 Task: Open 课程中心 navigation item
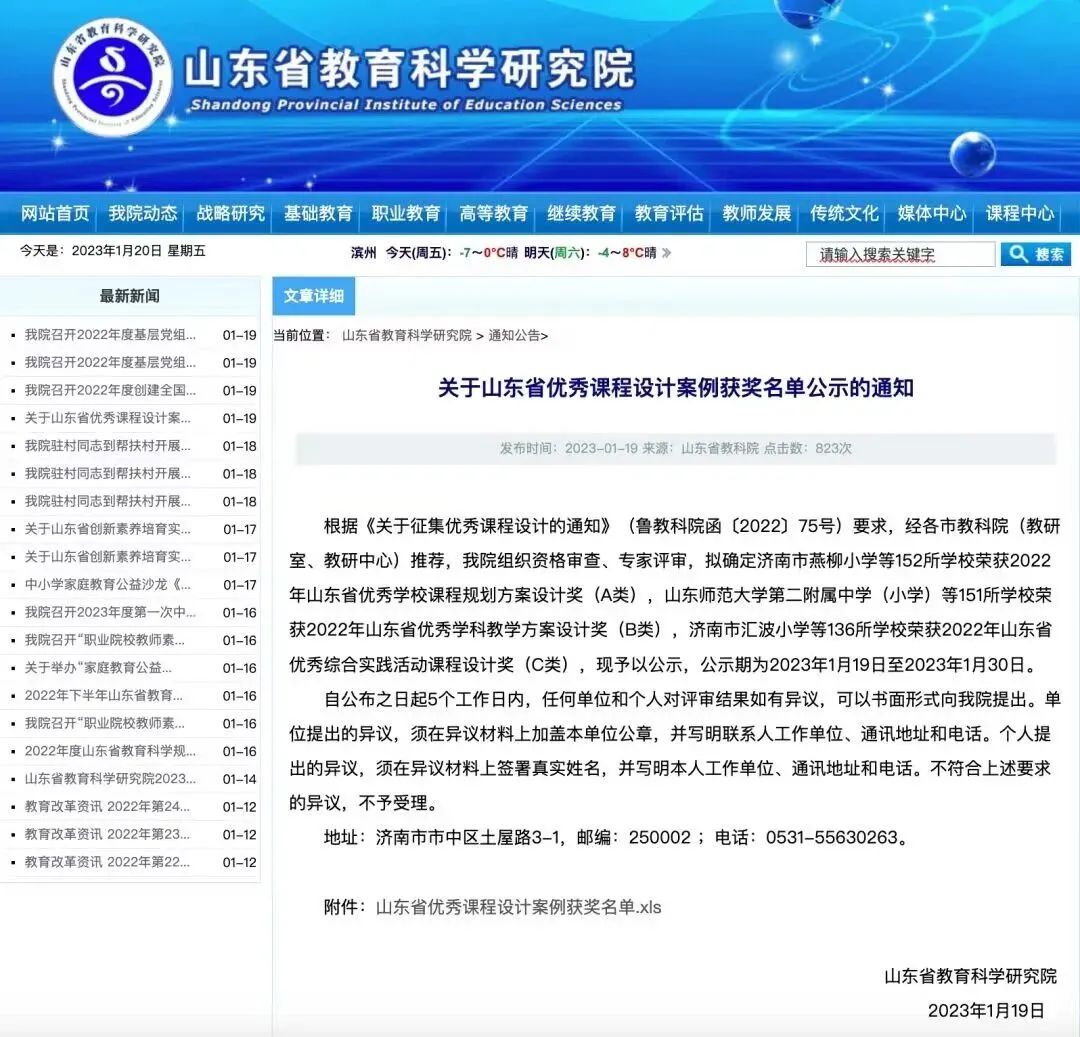click(x=1020, y=213)
